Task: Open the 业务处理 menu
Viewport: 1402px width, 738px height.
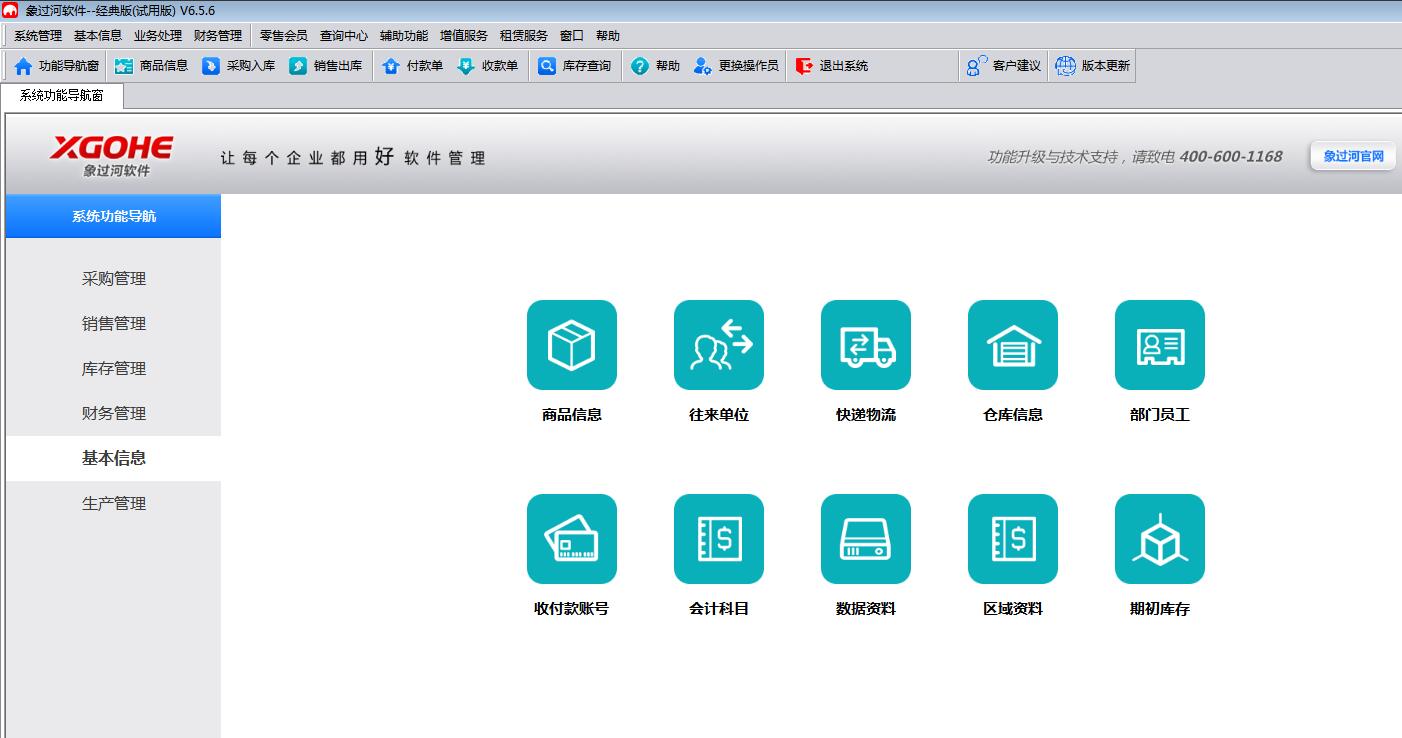Action: point(158,35)
